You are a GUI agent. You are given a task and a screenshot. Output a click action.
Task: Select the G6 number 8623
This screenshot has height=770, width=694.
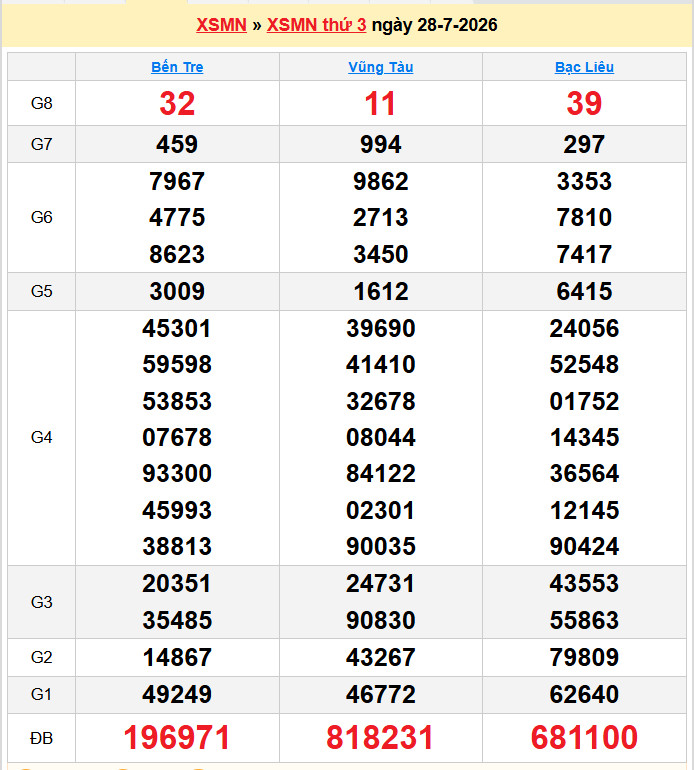(177, 254)
